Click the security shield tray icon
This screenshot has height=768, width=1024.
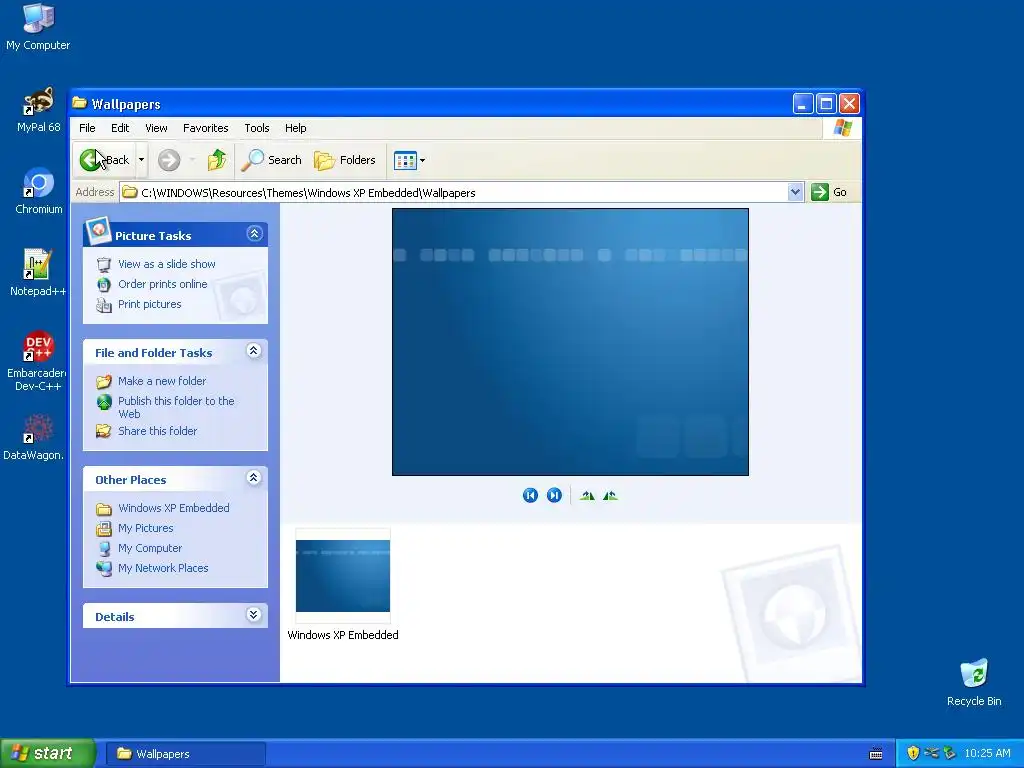point(913,754)
